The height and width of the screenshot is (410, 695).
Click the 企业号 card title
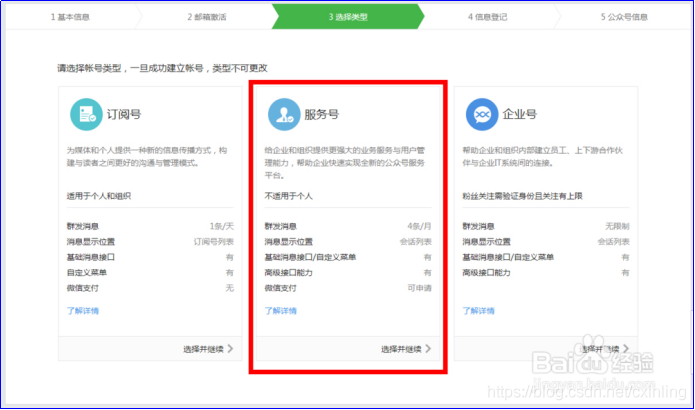tap(519, 114)
